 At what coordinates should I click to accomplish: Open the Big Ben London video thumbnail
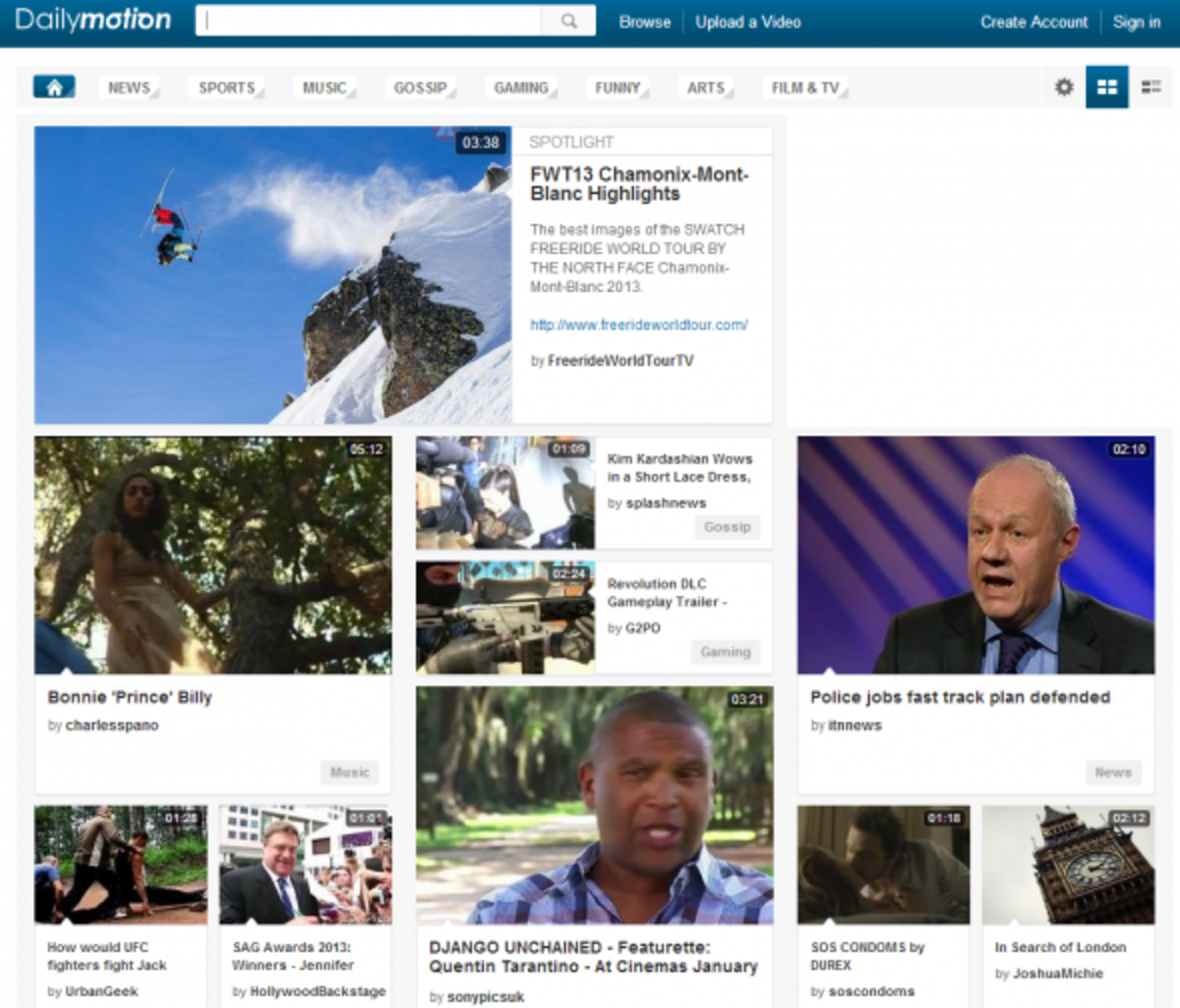tap(1068, 865)
